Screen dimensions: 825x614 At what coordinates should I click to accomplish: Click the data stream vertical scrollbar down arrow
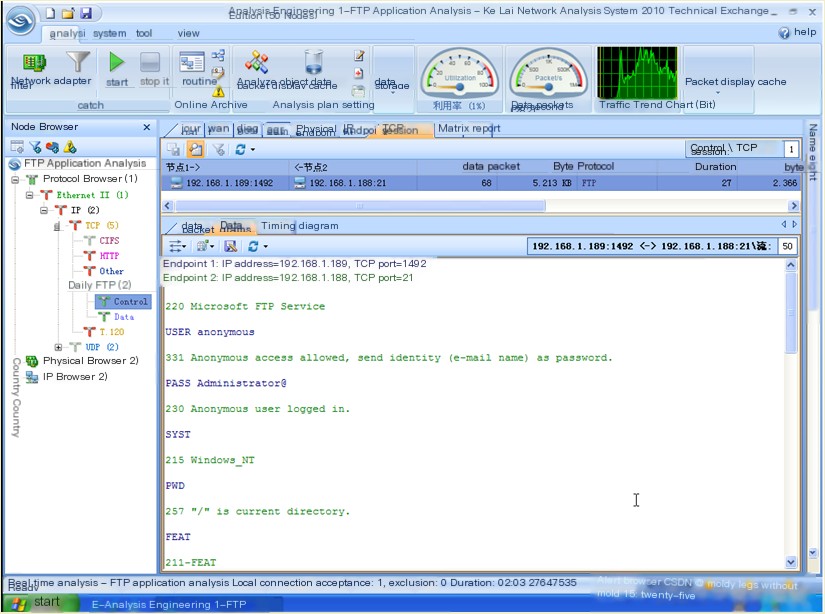tap(791, 562)
